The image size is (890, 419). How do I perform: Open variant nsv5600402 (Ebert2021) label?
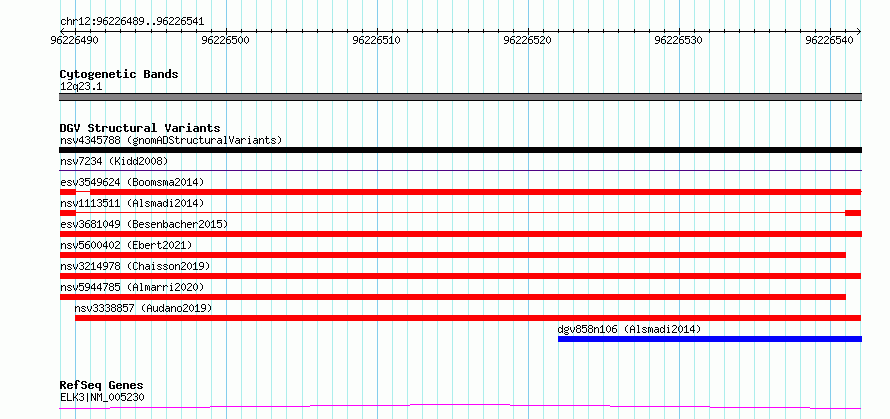click(126, 245)
